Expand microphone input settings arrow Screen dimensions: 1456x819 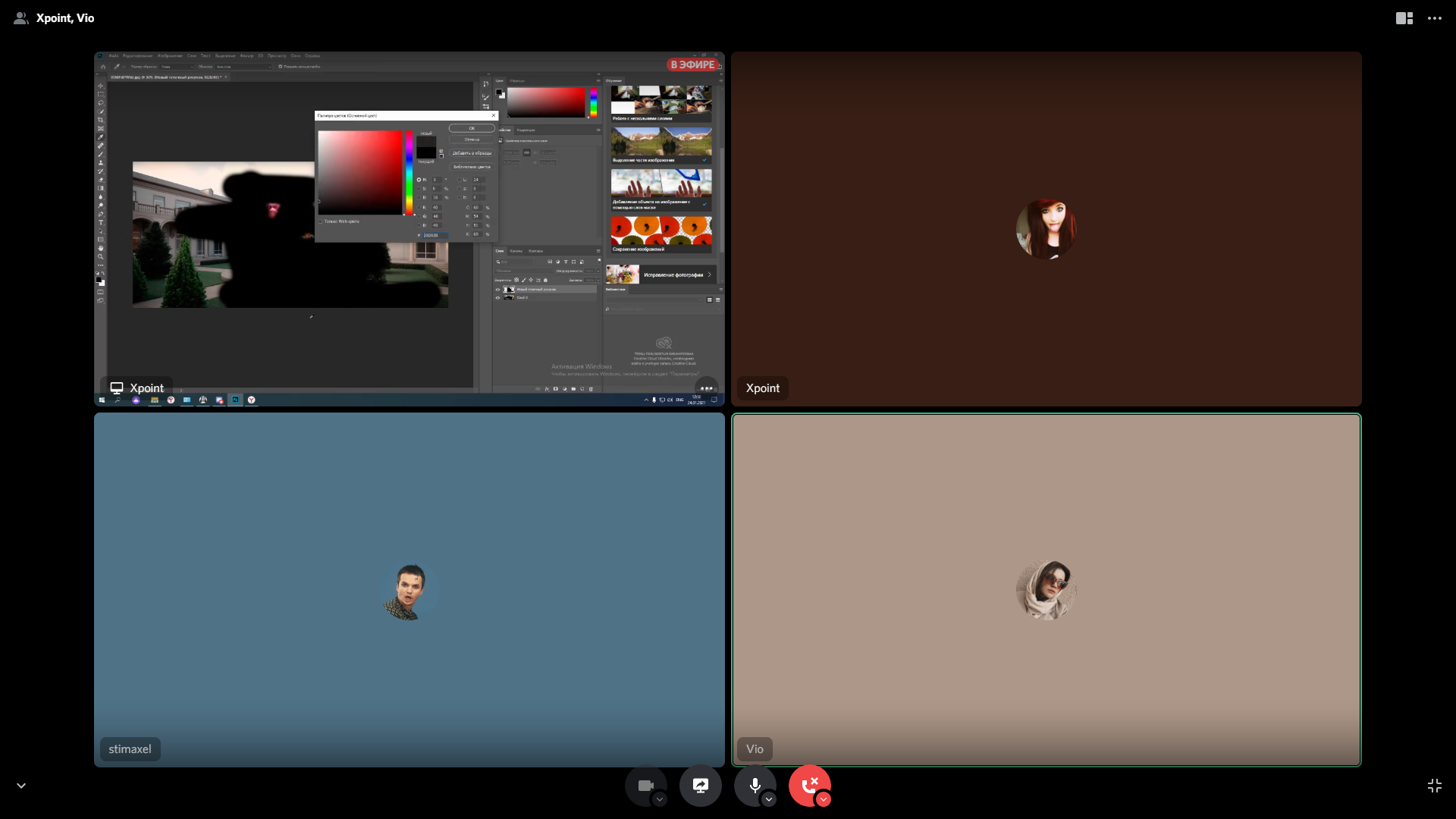(769, 799)
